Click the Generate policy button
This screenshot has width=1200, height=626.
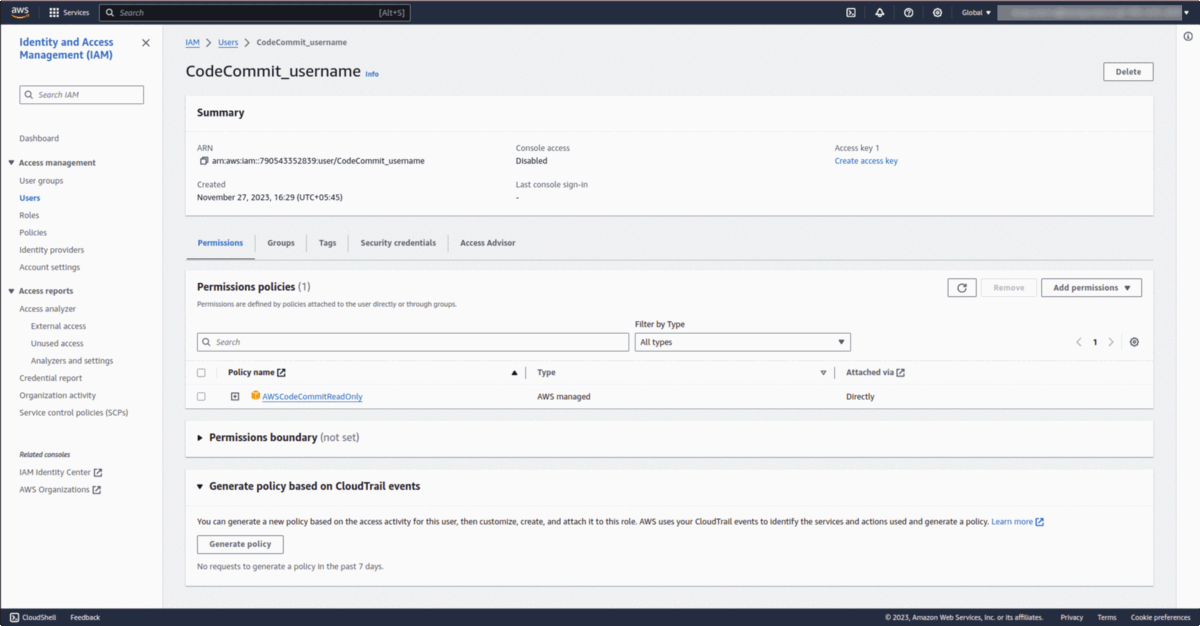pos(240,544)
